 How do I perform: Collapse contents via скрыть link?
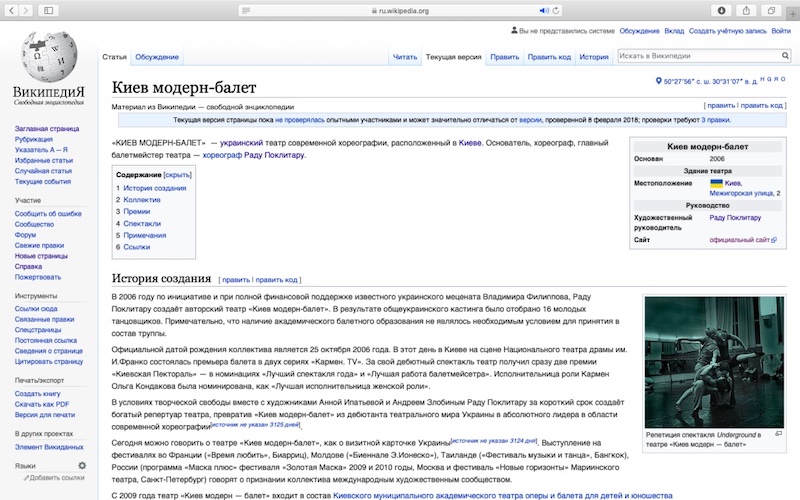pyautogui.click(x=178, y=174)
